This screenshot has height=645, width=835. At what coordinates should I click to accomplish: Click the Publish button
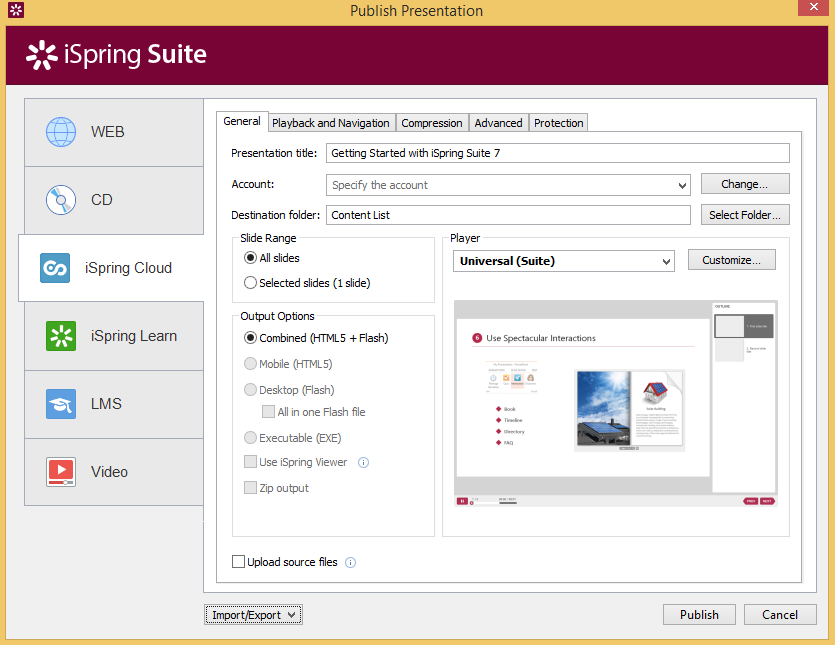point(699,615)
